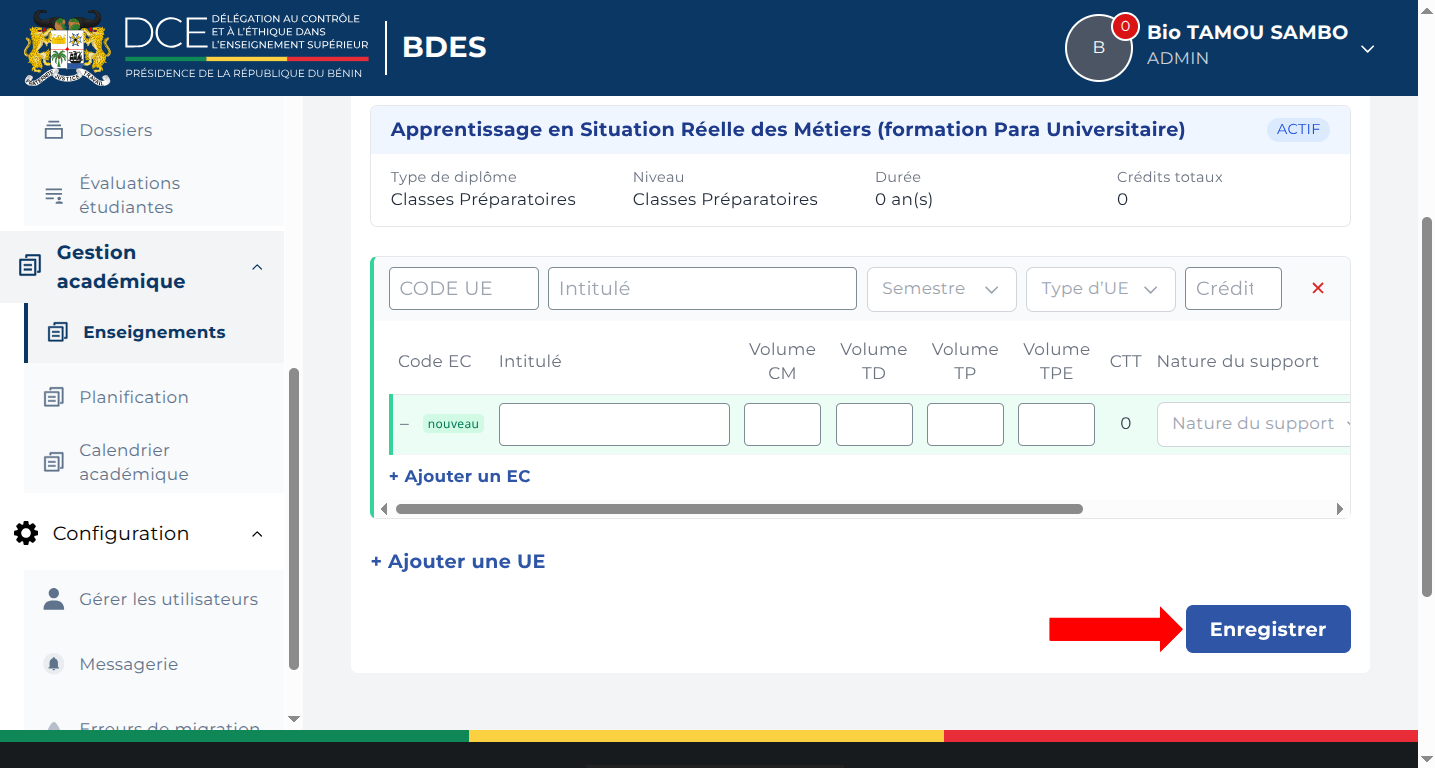Click the left arrow of the horizontal scrollbar
Image resolution: width=1435 pixels, height=768 pixels.
coord(383,509)
